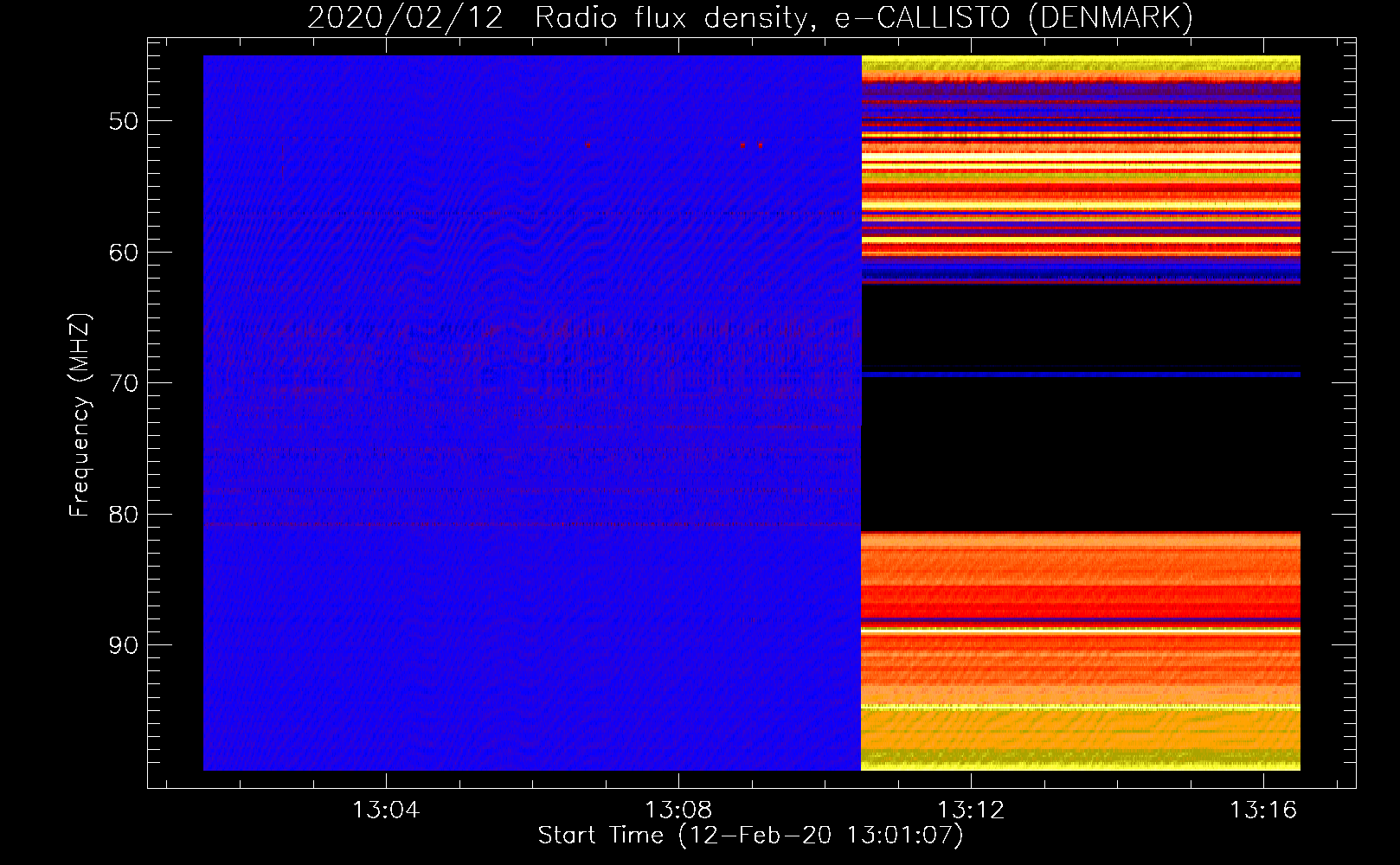The width and height of the screenshot is (1400, 865).
Task: Click the thin blue line near 70 MHz
Action: point(1081,375)
